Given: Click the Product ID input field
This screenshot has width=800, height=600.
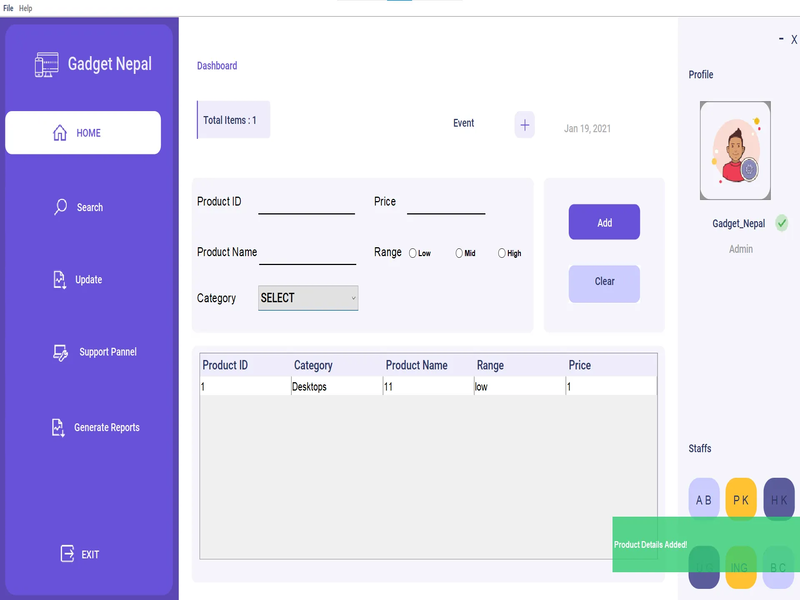Looking at the screenshot, I should click(x=306, y=203).
